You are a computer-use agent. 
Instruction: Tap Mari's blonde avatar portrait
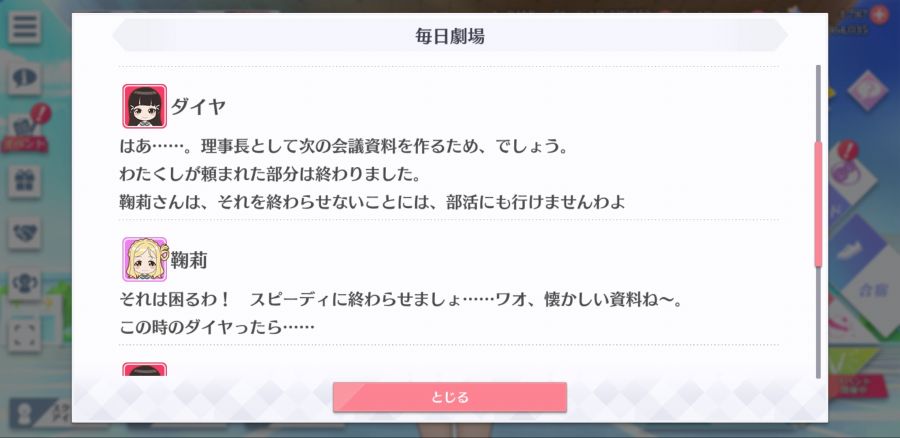click(145, 259)
